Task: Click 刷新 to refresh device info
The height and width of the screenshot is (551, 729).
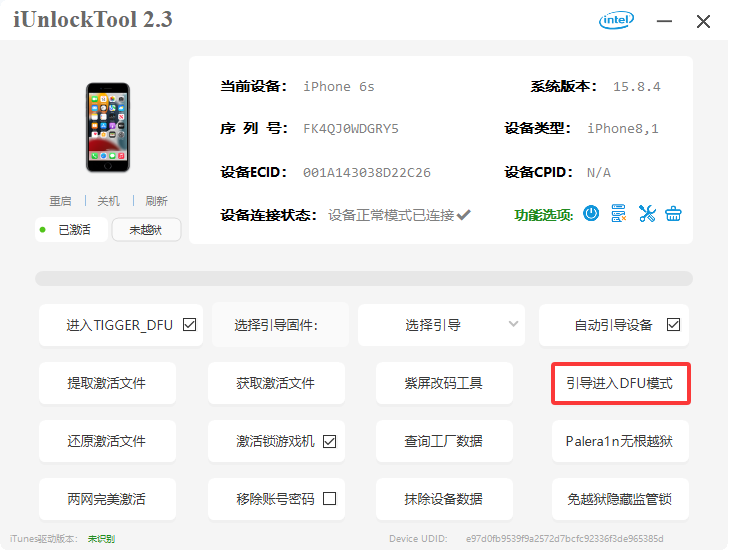Action: 156,201
